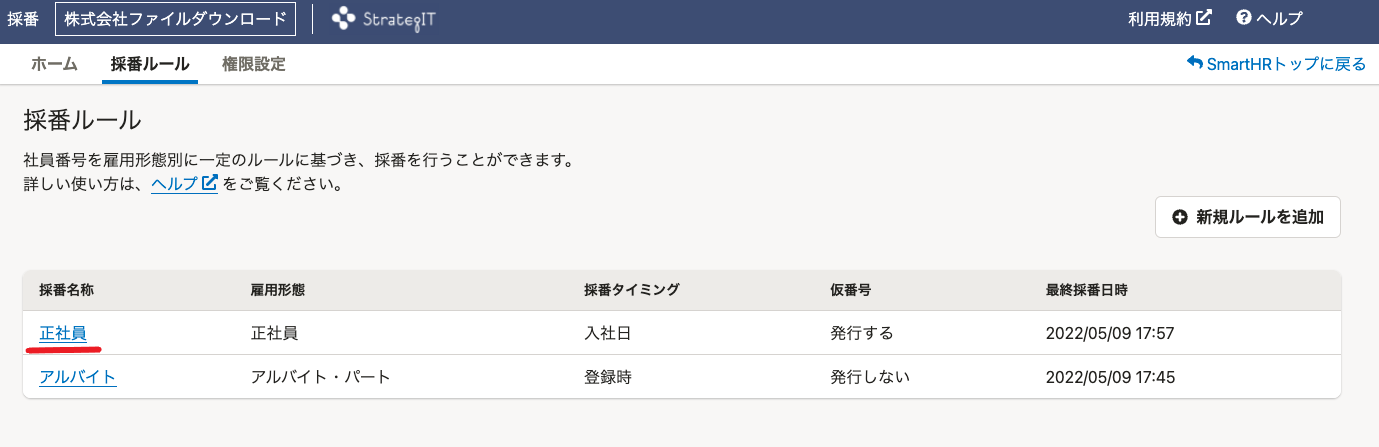
Task: Click the help question mark icon
Action: point(1244,18)
